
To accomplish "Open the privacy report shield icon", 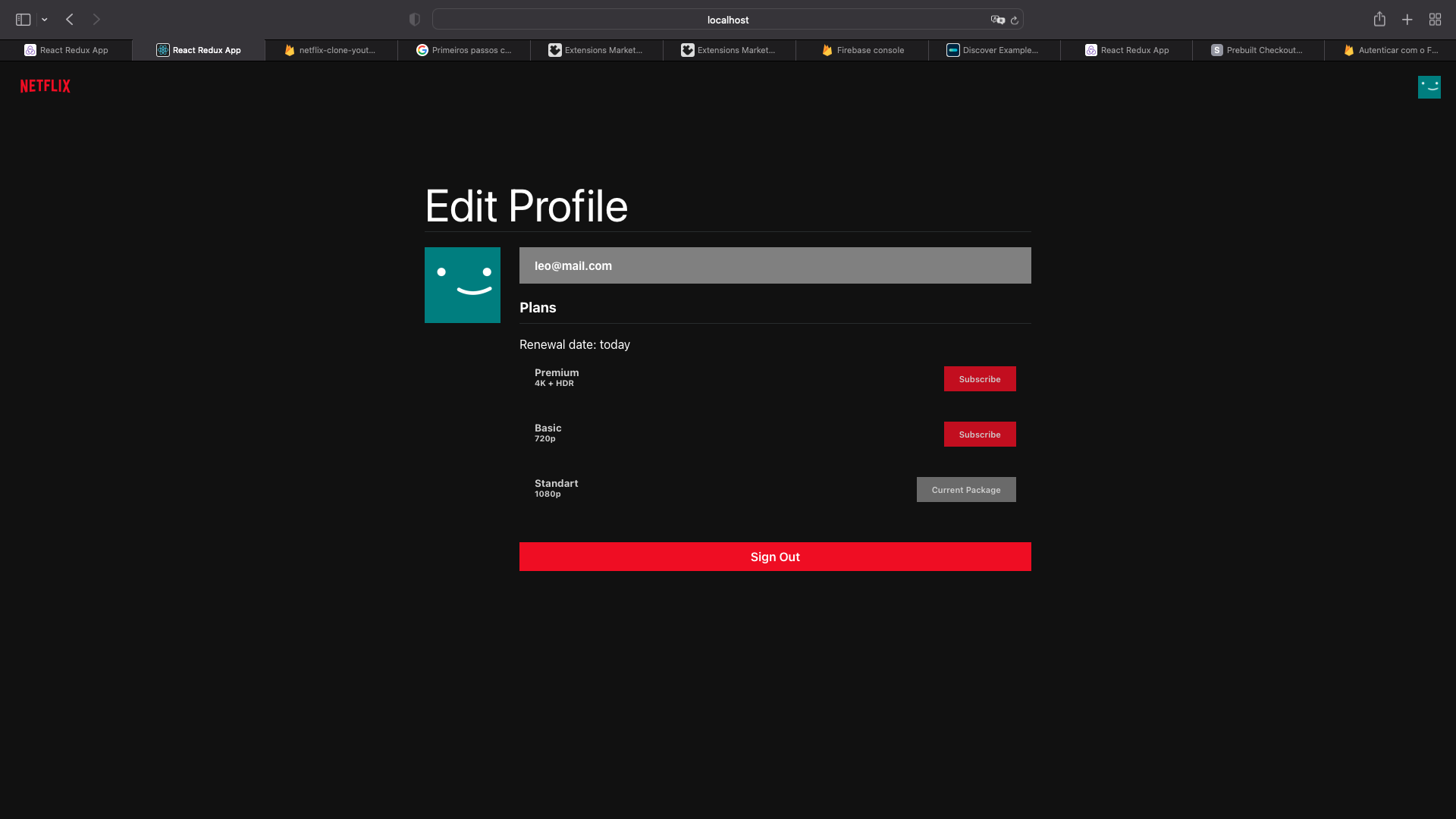I will tap(414, 19).
